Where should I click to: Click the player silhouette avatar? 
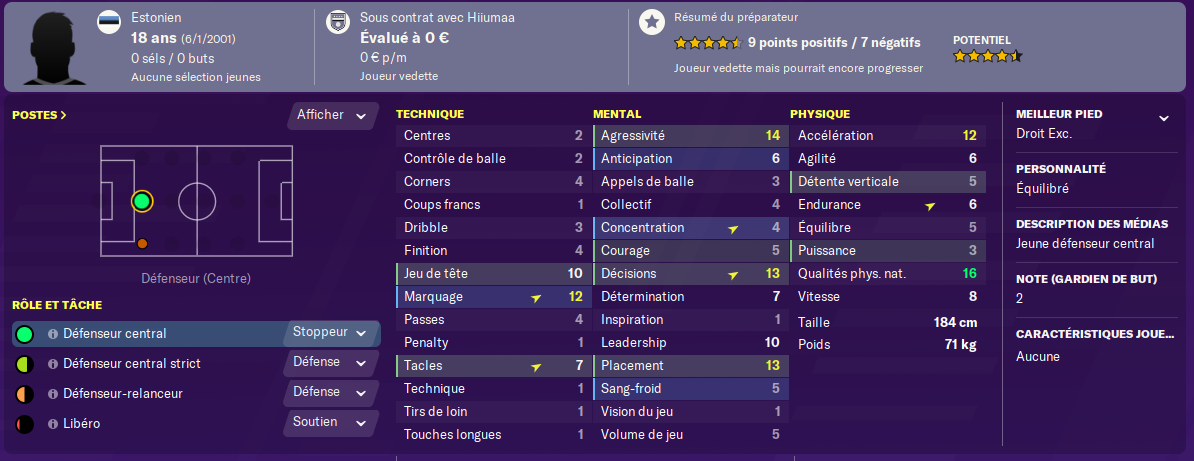(53, 46)
